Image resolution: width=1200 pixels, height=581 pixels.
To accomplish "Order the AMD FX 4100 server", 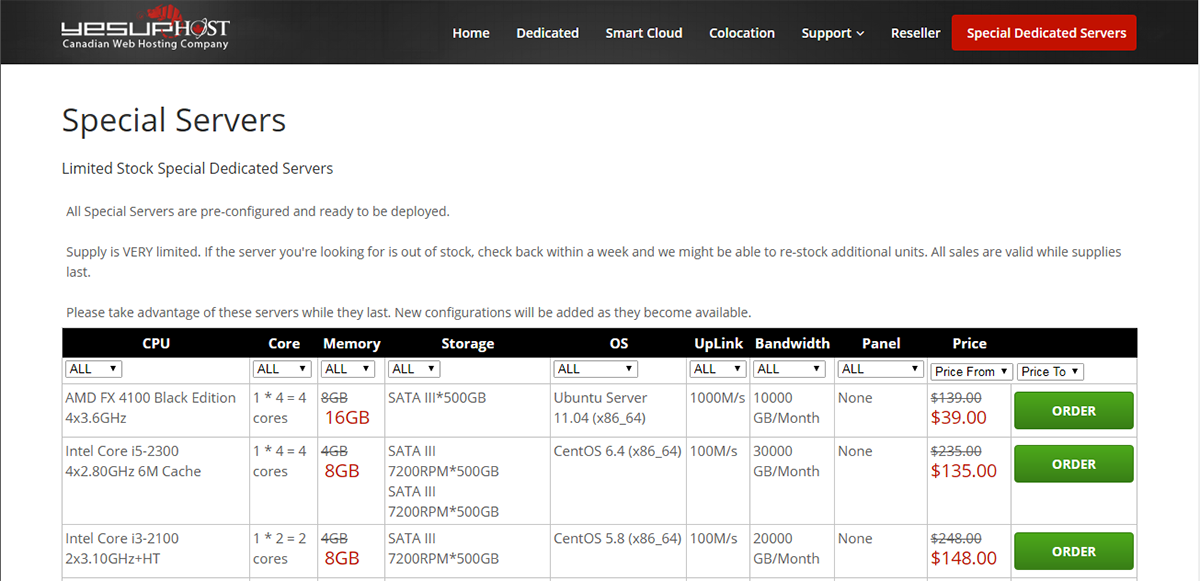I will 1073,411.
